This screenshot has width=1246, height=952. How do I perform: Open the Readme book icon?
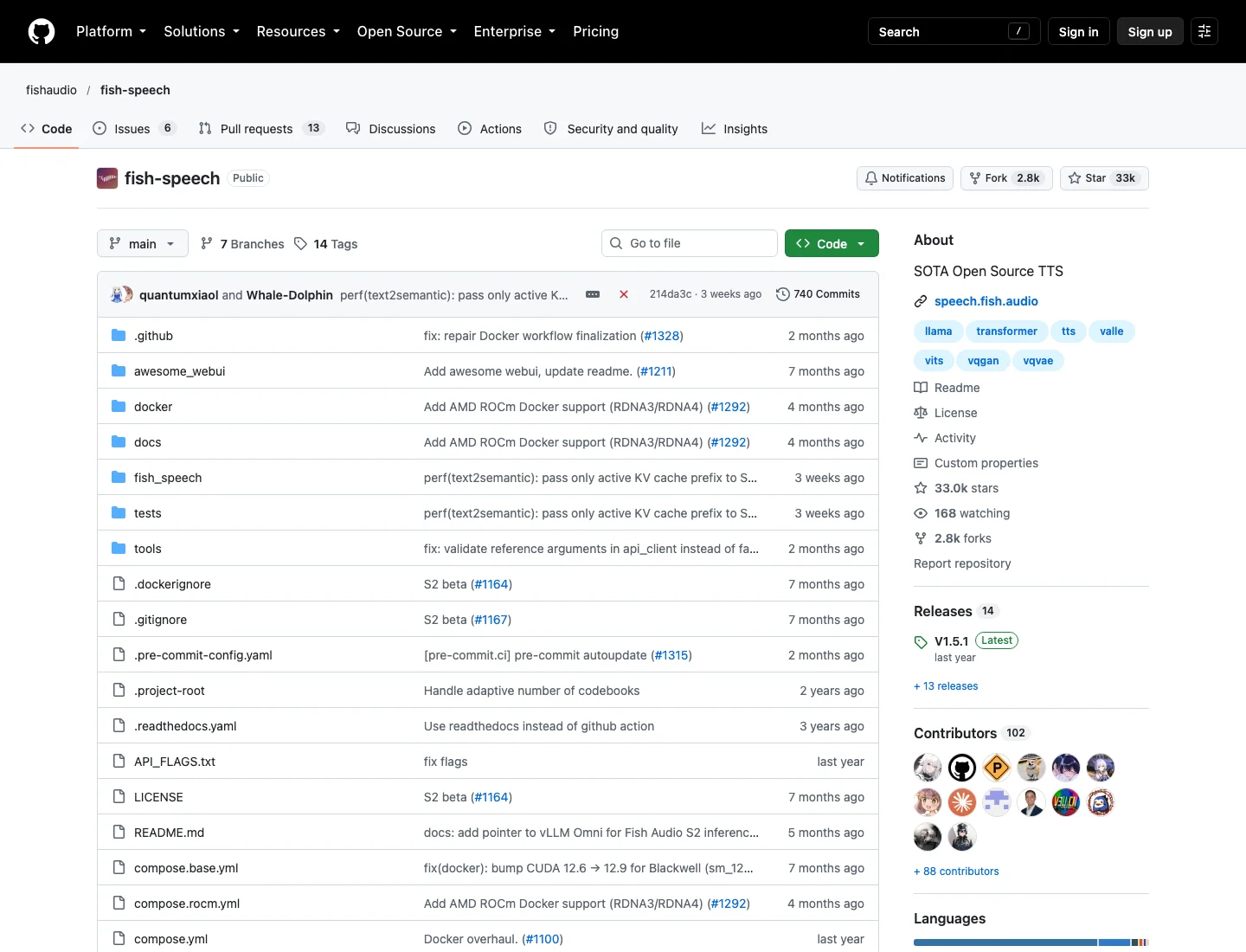point(921,388)
